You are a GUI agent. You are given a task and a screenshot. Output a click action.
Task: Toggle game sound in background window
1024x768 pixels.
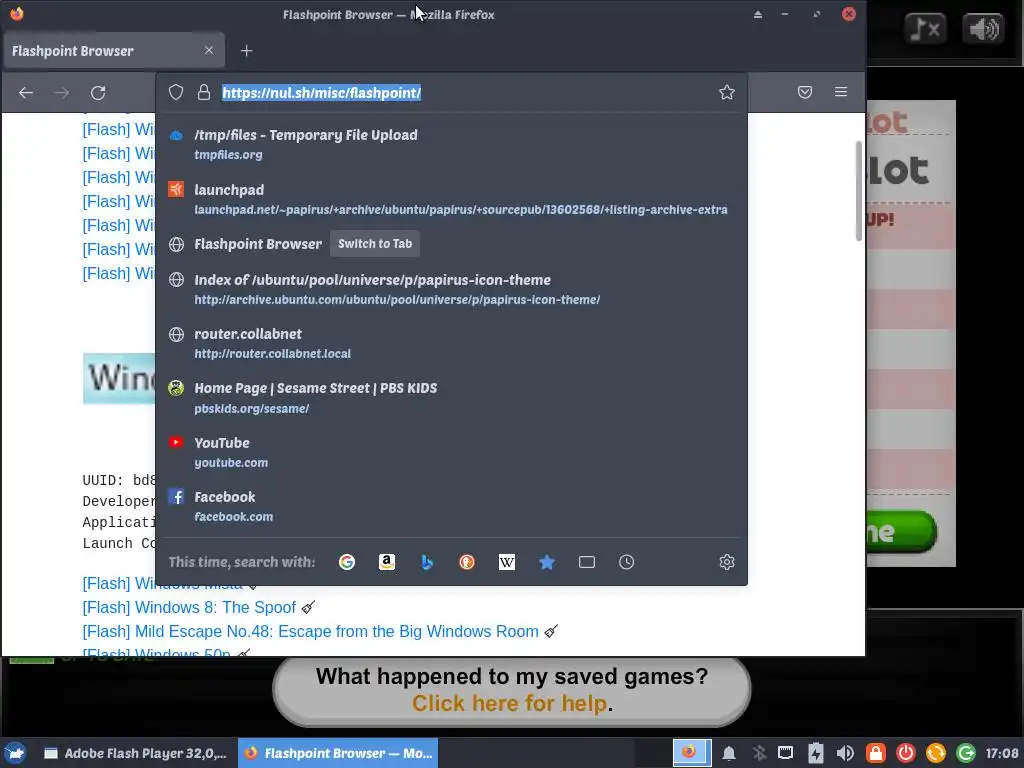(984, 29)
